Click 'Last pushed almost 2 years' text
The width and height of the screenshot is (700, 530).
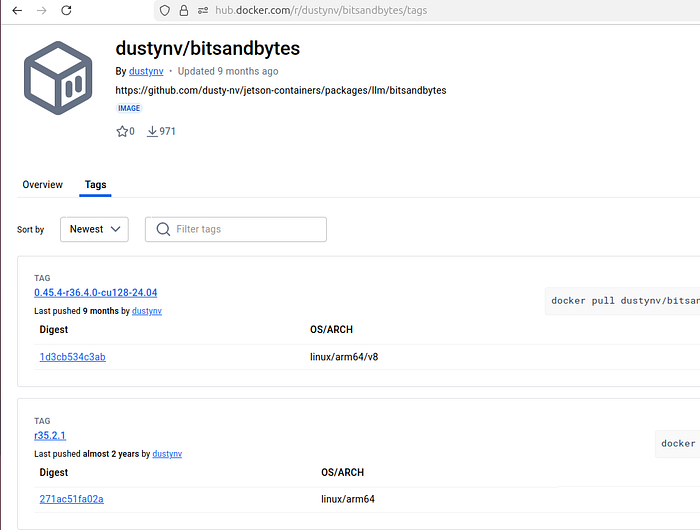[87, 454]
